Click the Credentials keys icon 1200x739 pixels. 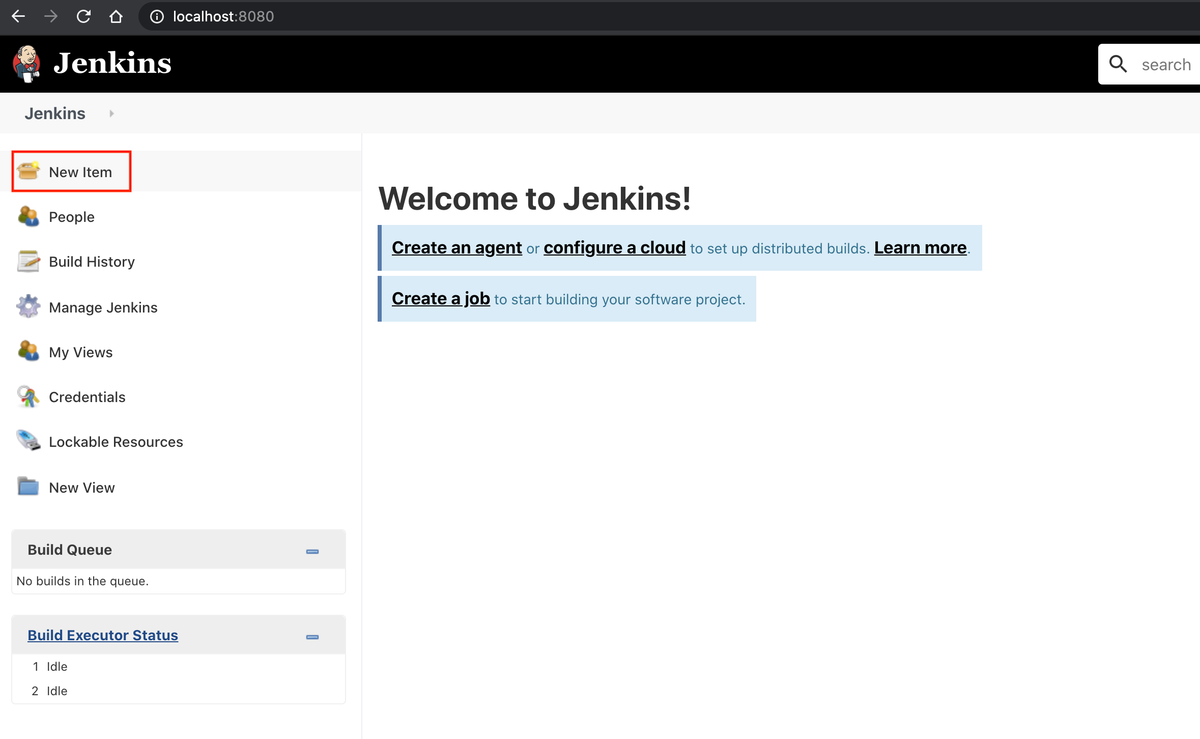point(29,397)
